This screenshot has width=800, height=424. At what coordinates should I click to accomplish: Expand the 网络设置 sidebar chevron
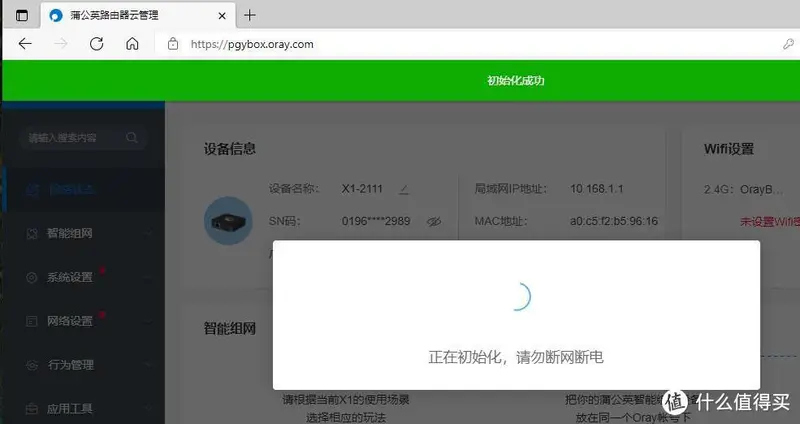(x=148, y=321)
